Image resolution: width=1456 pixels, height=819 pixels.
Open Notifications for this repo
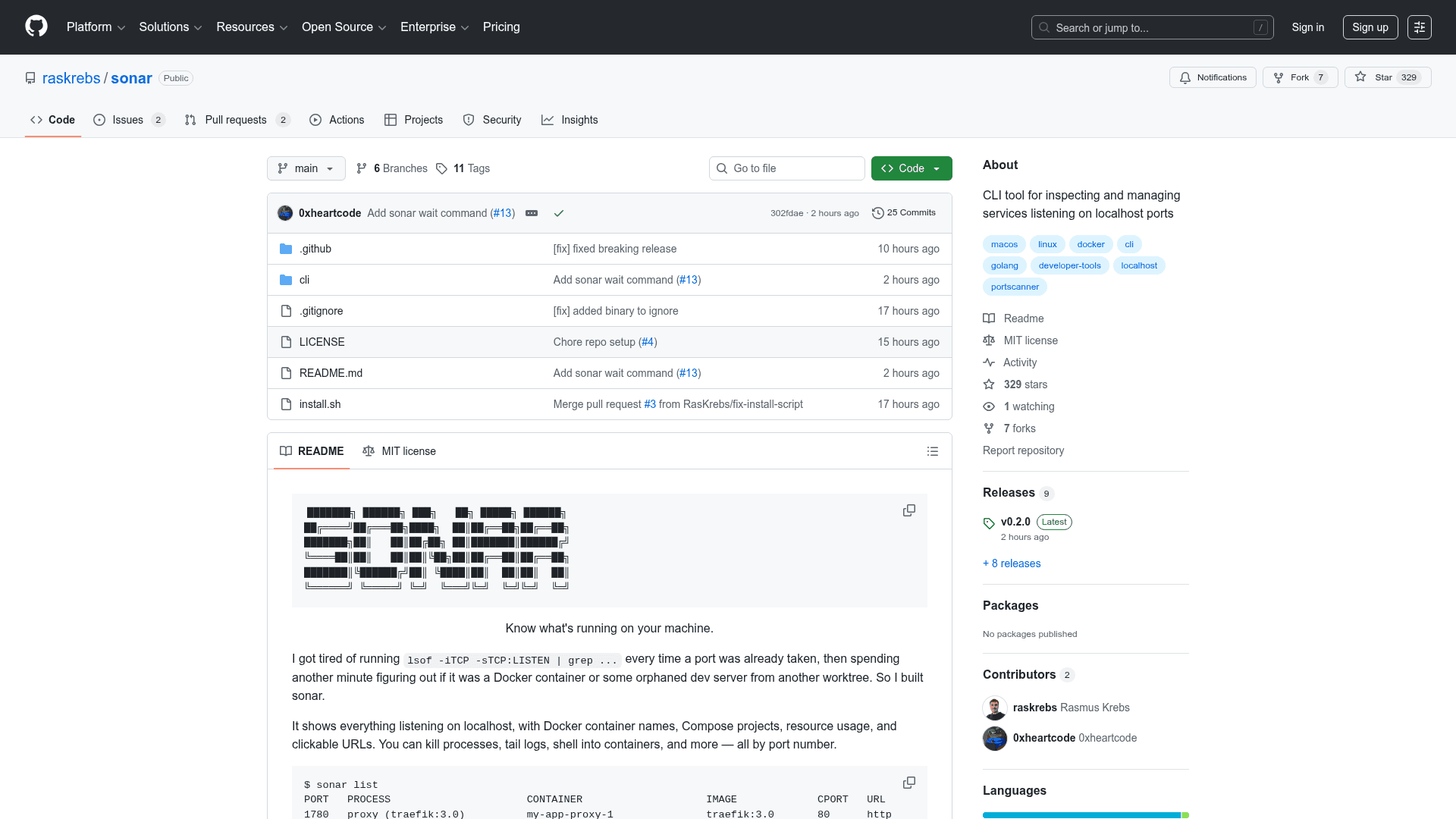click(x=1213, y=77)
